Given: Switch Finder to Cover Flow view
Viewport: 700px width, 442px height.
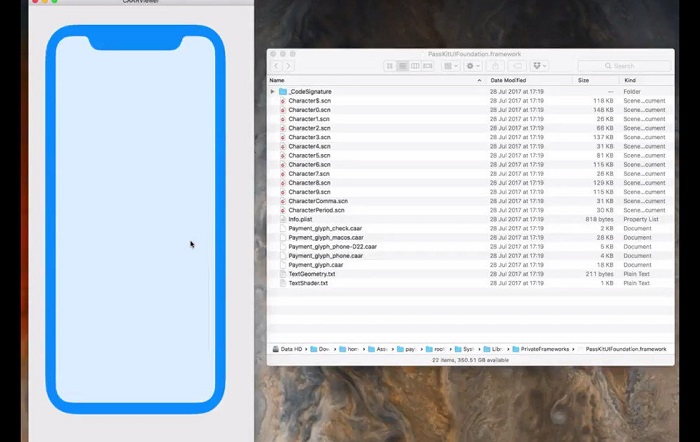Looking at the screenshot, I should tap(428, 66).
